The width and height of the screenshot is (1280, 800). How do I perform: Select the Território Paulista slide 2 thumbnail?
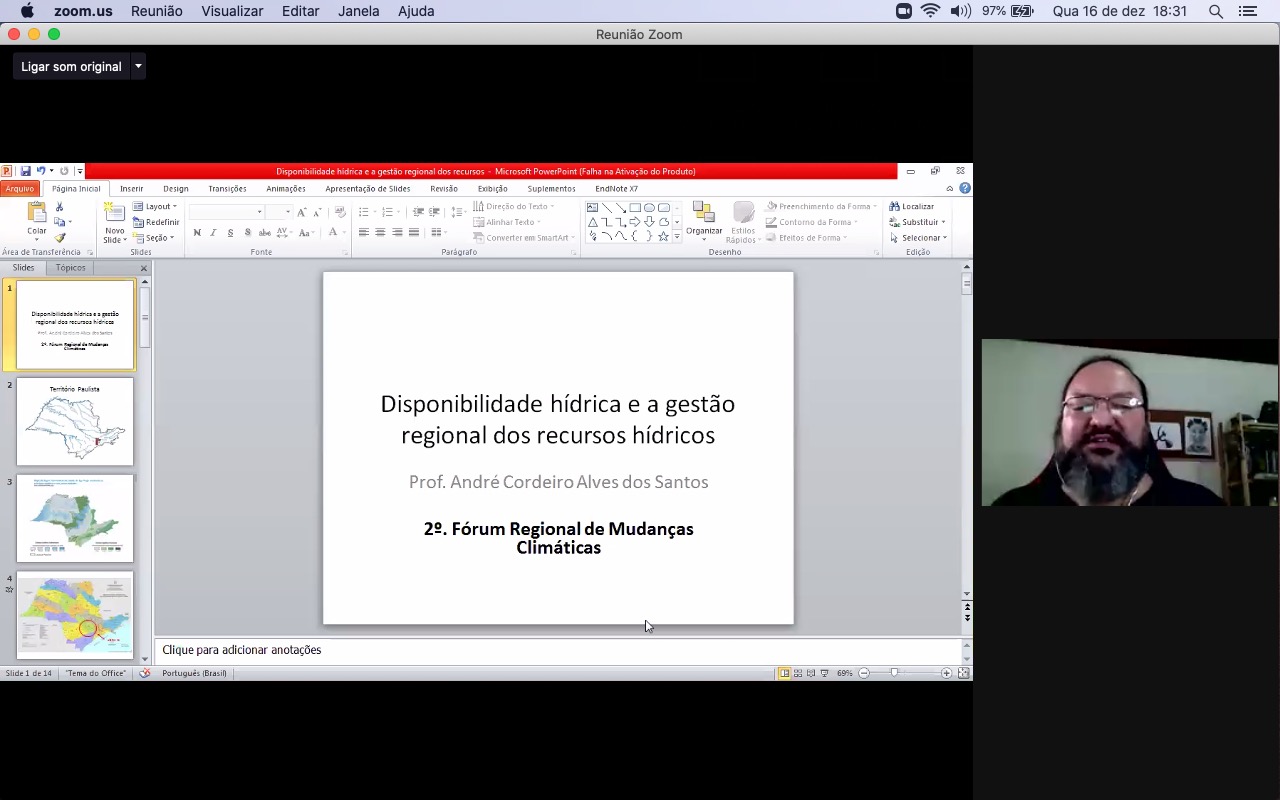(75, 421)
